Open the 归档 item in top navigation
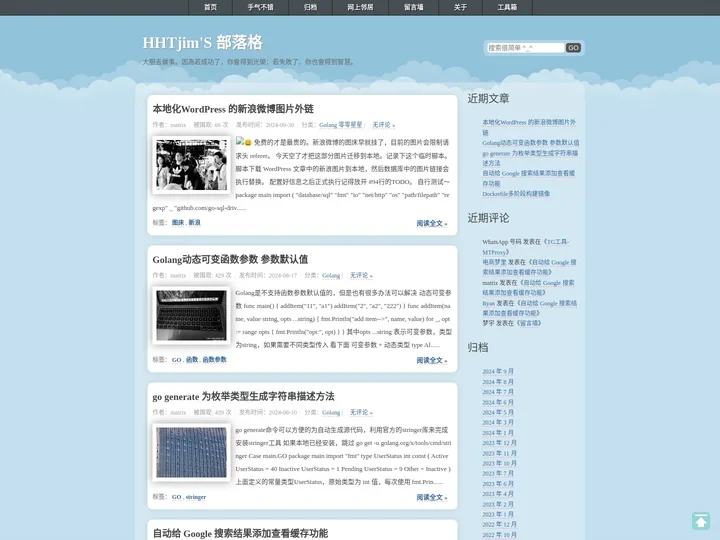This screenshot has width=720, height=540. (x=310, y=7)
